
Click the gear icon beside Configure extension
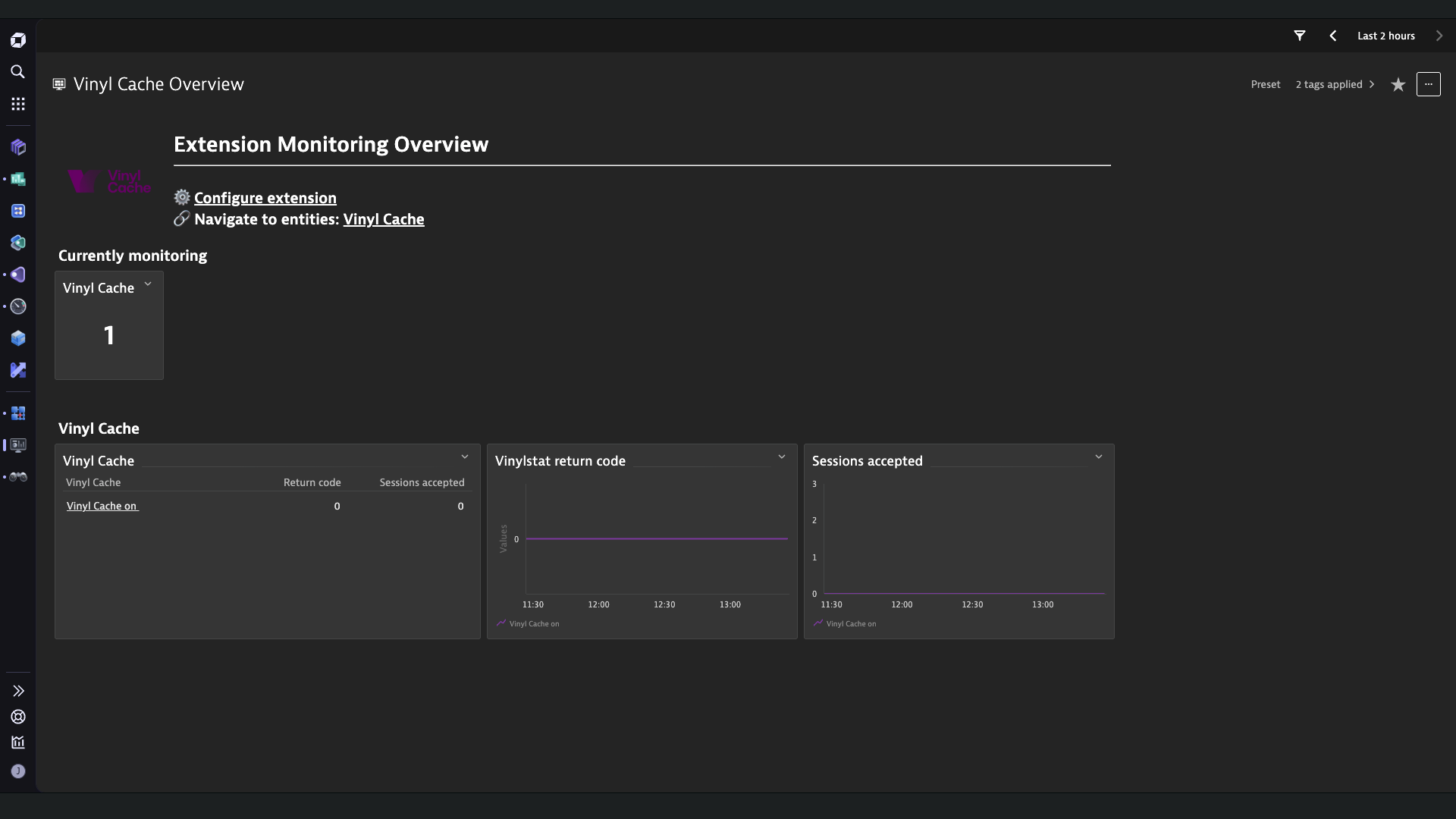[x=182, y=197]
